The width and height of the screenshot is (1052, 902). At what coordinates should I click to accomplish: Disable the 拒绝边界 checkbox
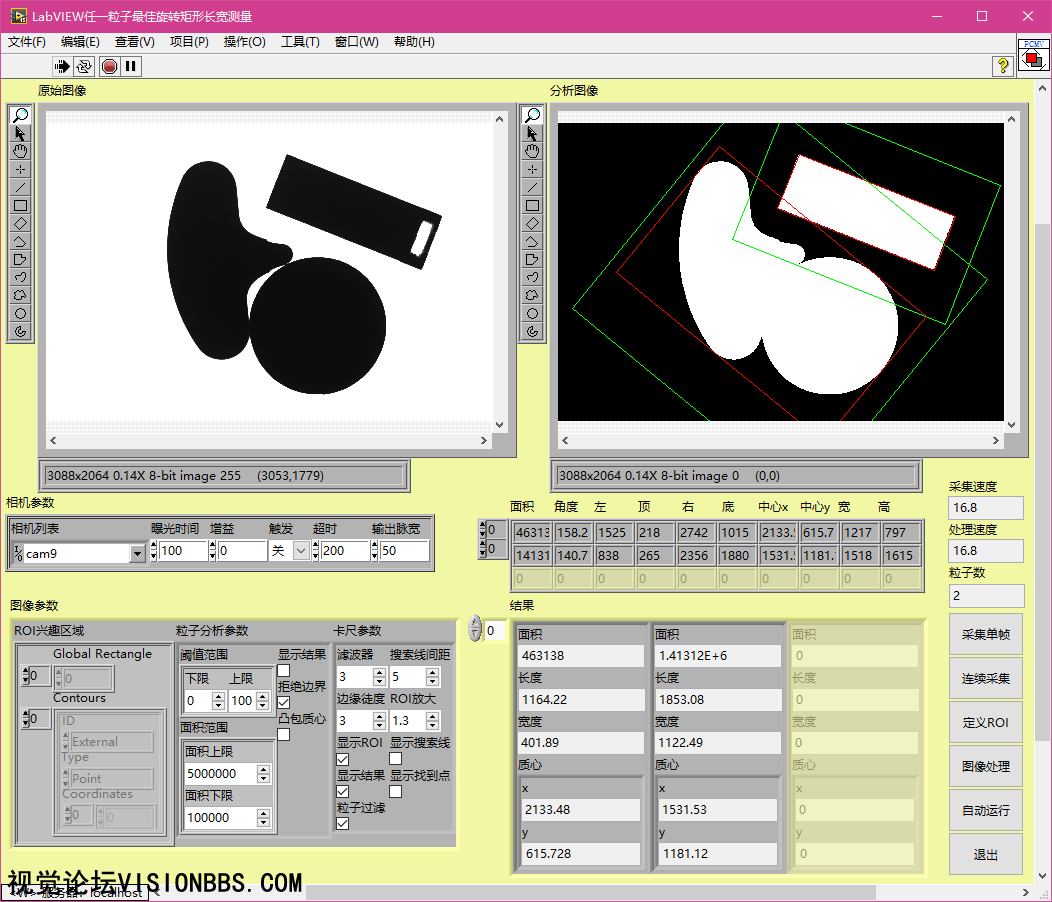(x=284, y=703)
